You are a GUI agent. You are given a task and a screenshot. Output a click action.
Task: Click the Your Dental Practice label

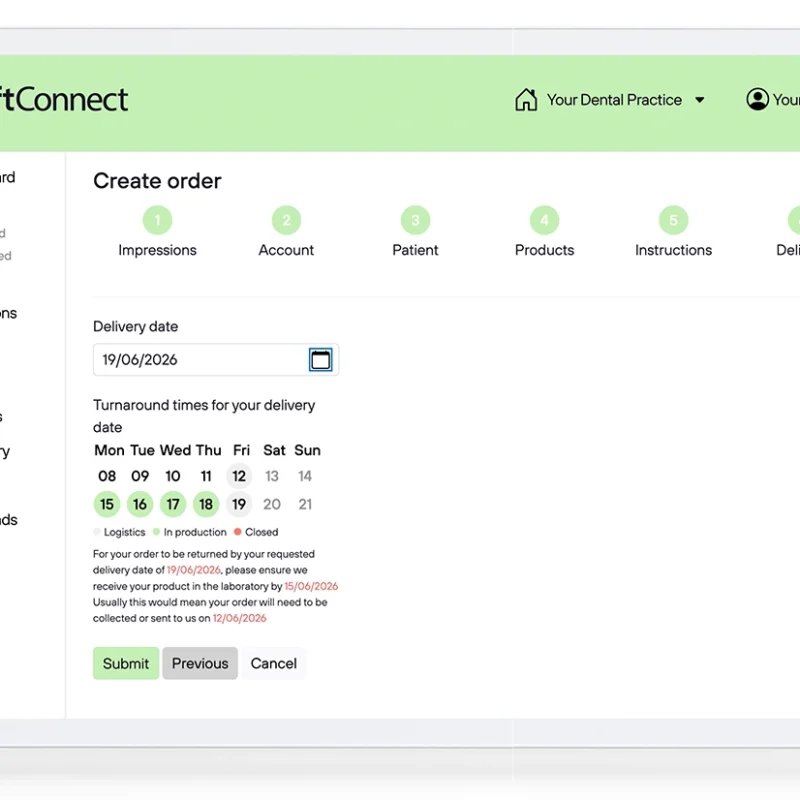click(x=614, y=100)
